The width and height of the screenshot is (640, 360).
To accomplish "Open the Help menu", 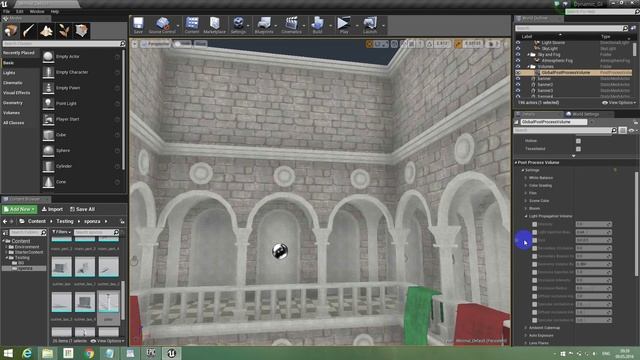I will point(55,11).
